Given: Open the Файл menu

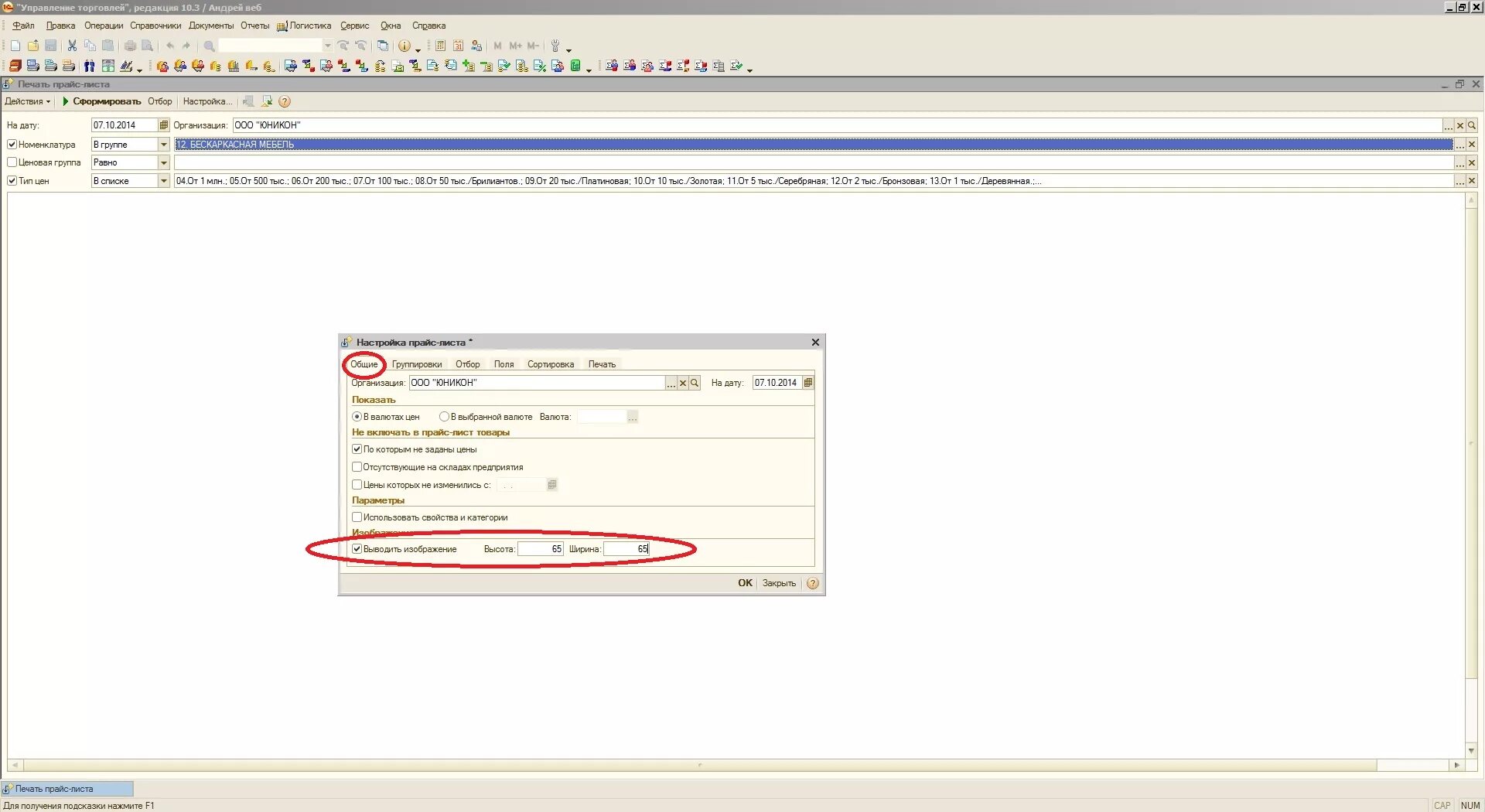Looking at the screenshot, I should pyautogui.click(x=23, y=26).
